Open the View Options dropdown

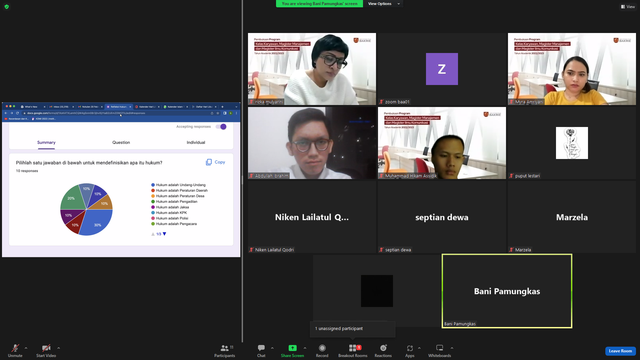(x=384, y=4)
